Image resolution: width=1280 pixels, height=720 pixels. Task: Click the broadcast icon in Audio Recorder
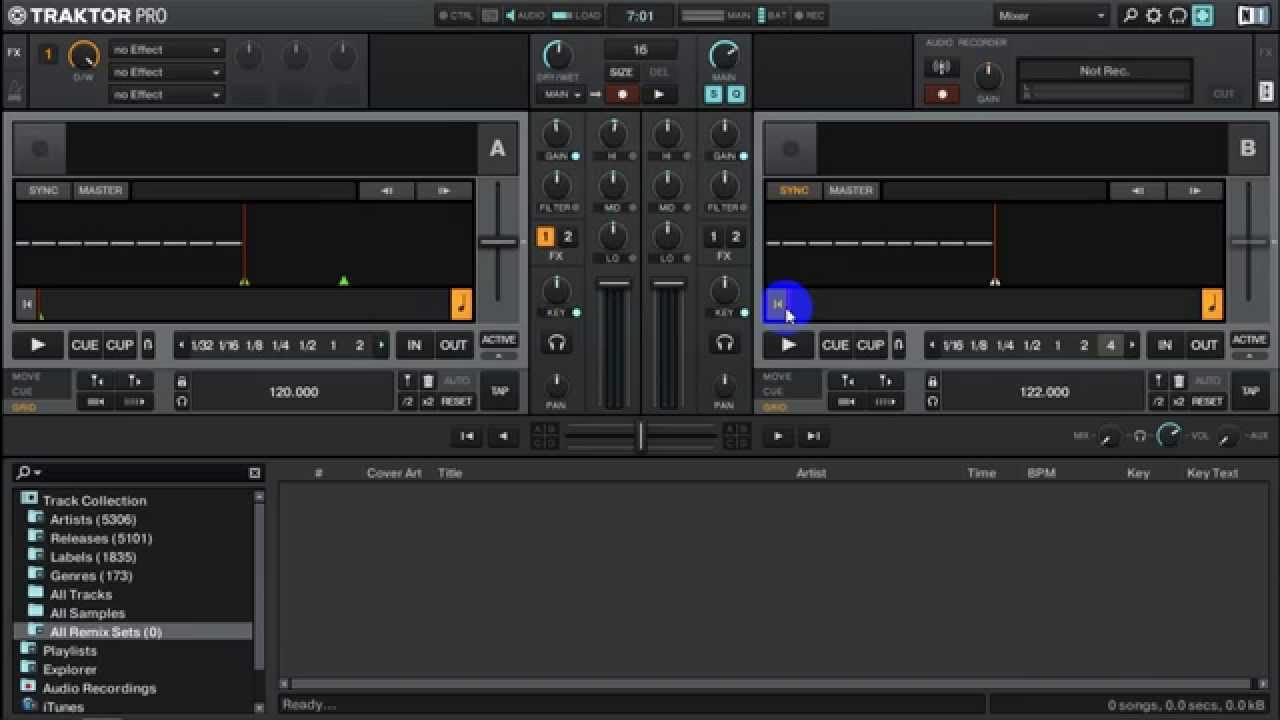point(941,68)
